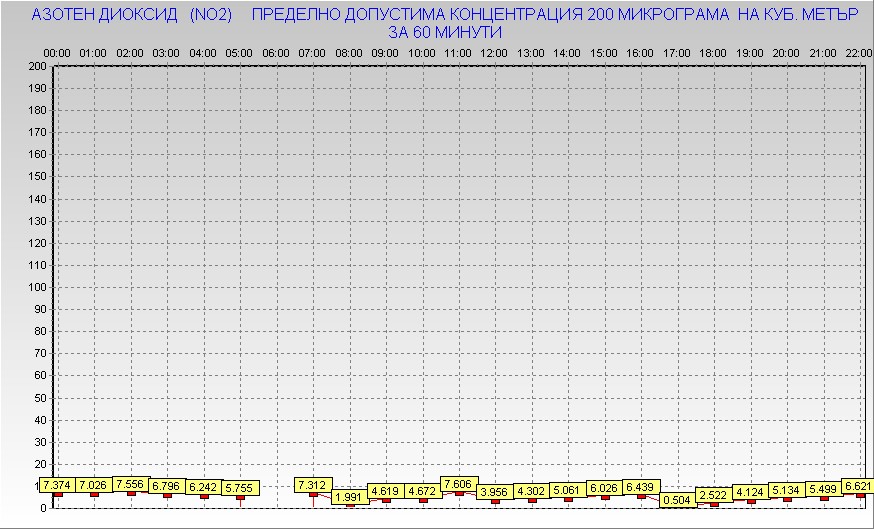
Task: Click the 7.374 data label at 00:00
Action: point(57,485)
